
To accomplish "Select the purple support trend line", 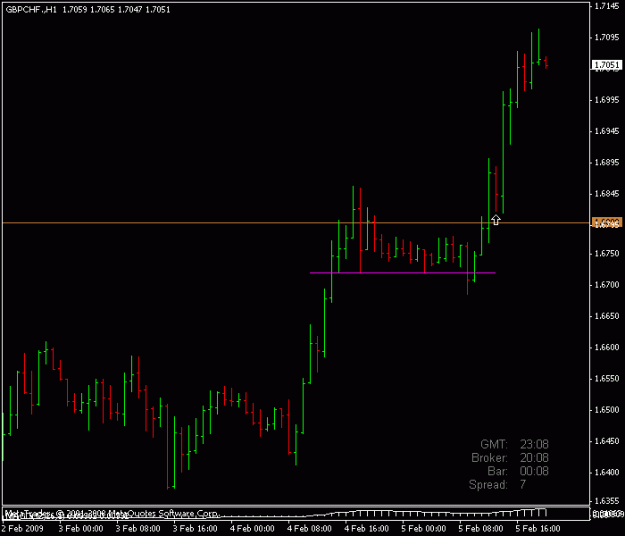I will click(x=403, y=273).
